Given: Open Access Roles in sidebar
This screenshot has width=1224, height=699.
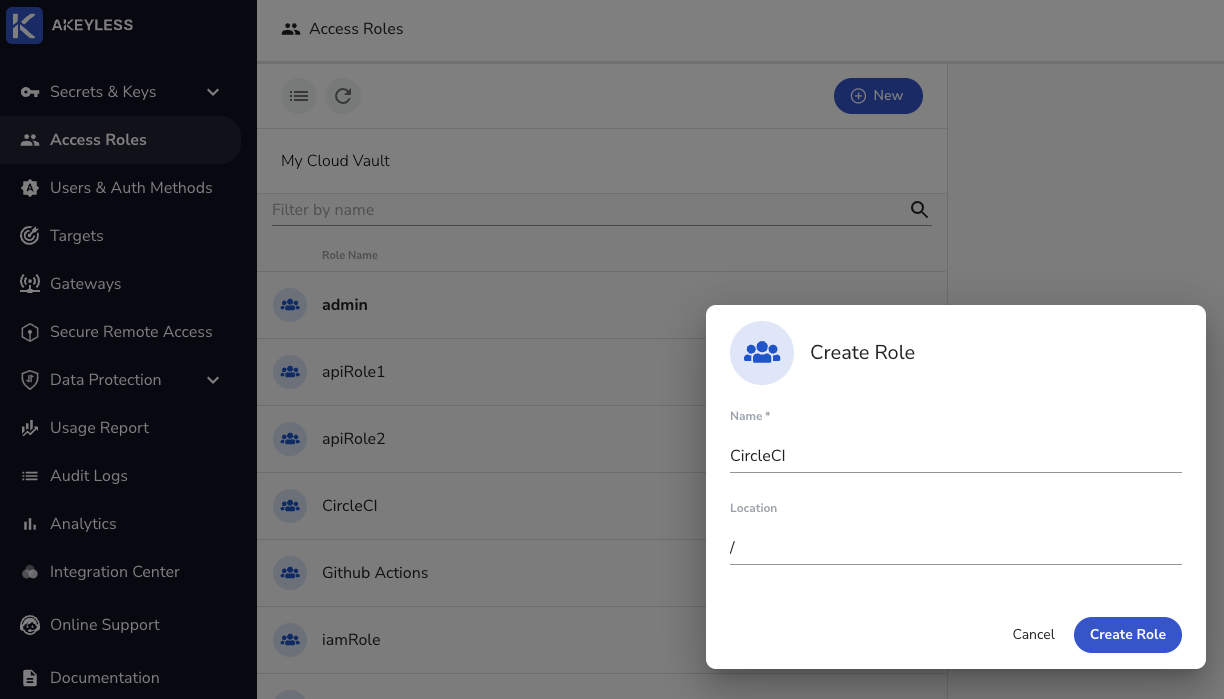Looking at the screenshot, I should pos(120,140).
